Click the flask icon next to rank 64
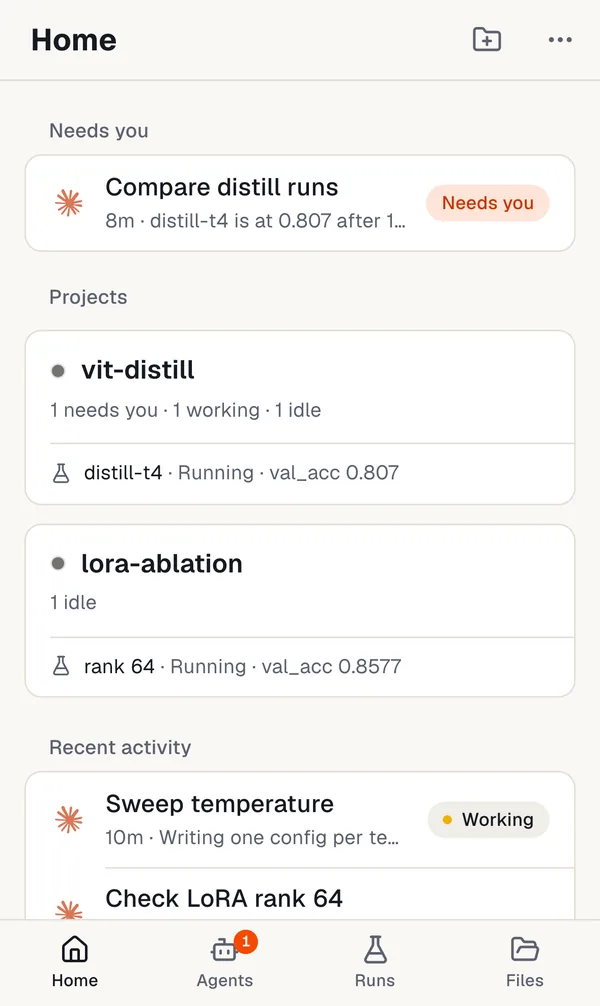Screen dimensions: 600x1006 pos(61,667)
